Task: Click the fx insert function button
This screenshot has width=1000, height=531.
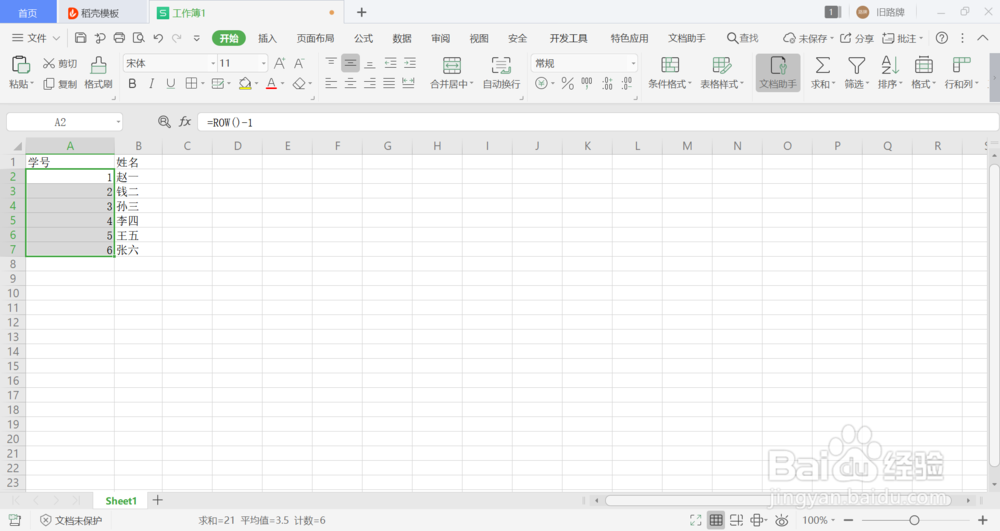Action: click(185, 122)
